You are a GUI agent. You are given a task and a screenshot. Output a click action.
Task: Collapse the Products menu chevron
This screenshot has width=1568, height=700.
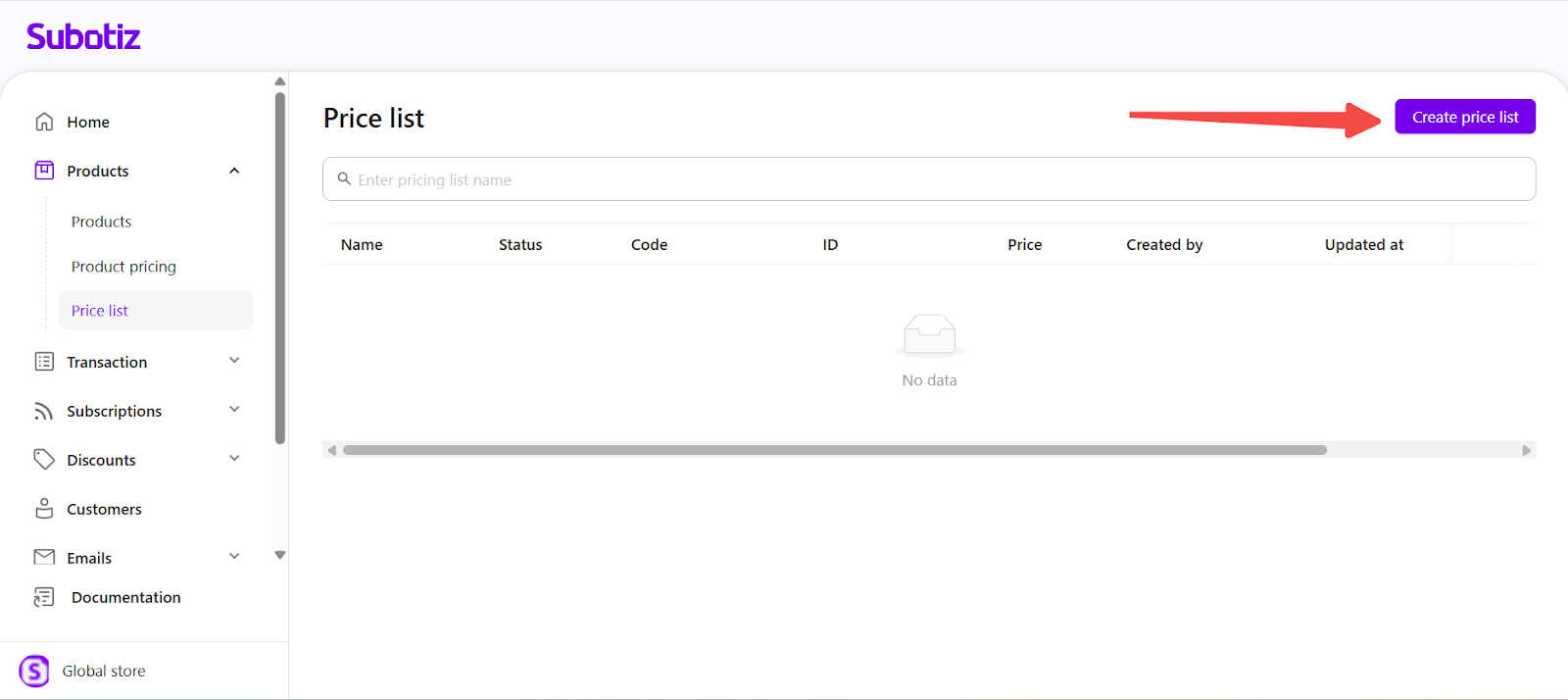click(234, 171)
